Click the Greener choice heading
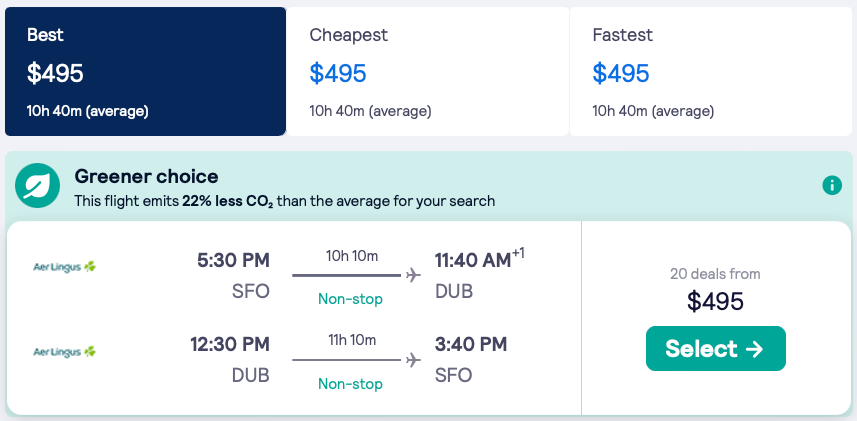This screenshot has height=421, width=857. [x=146, y=177]
